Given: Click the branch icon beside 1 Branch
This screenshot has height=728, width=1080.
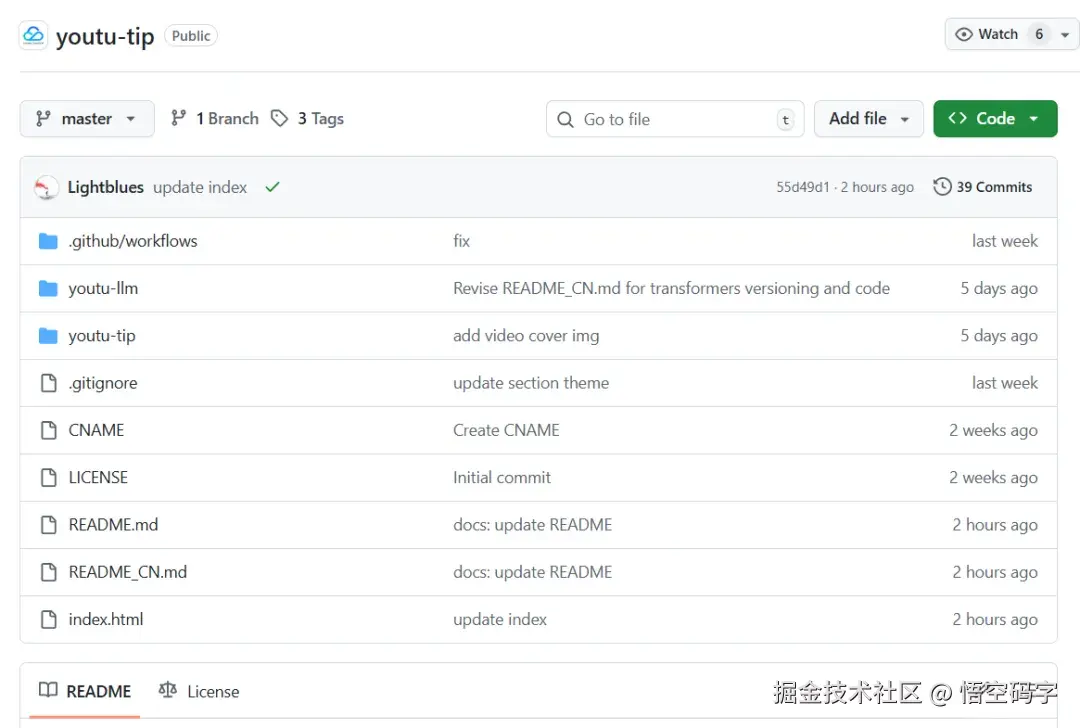Looking at the screenshot, I should 178,118.
